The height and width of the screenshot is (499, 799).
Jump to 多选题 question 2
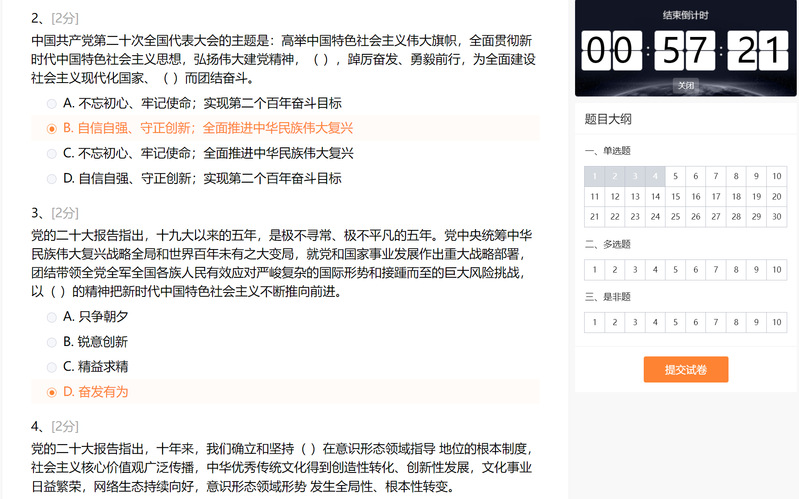pos(615,270)
